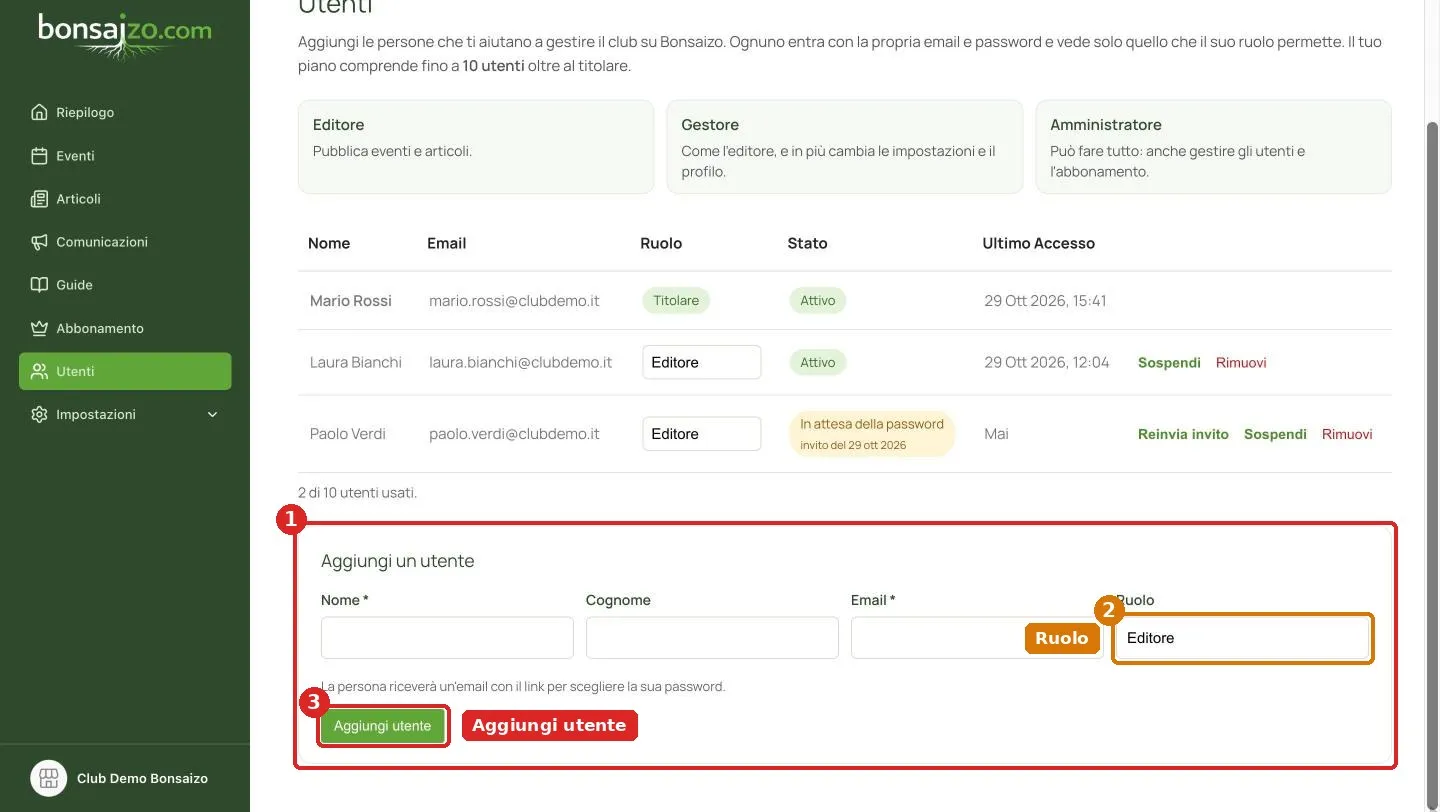Viewport: 1440px width, 812px height.
Task: Go to the Comunicazioni menu label
Action: (x=102, y=242)
